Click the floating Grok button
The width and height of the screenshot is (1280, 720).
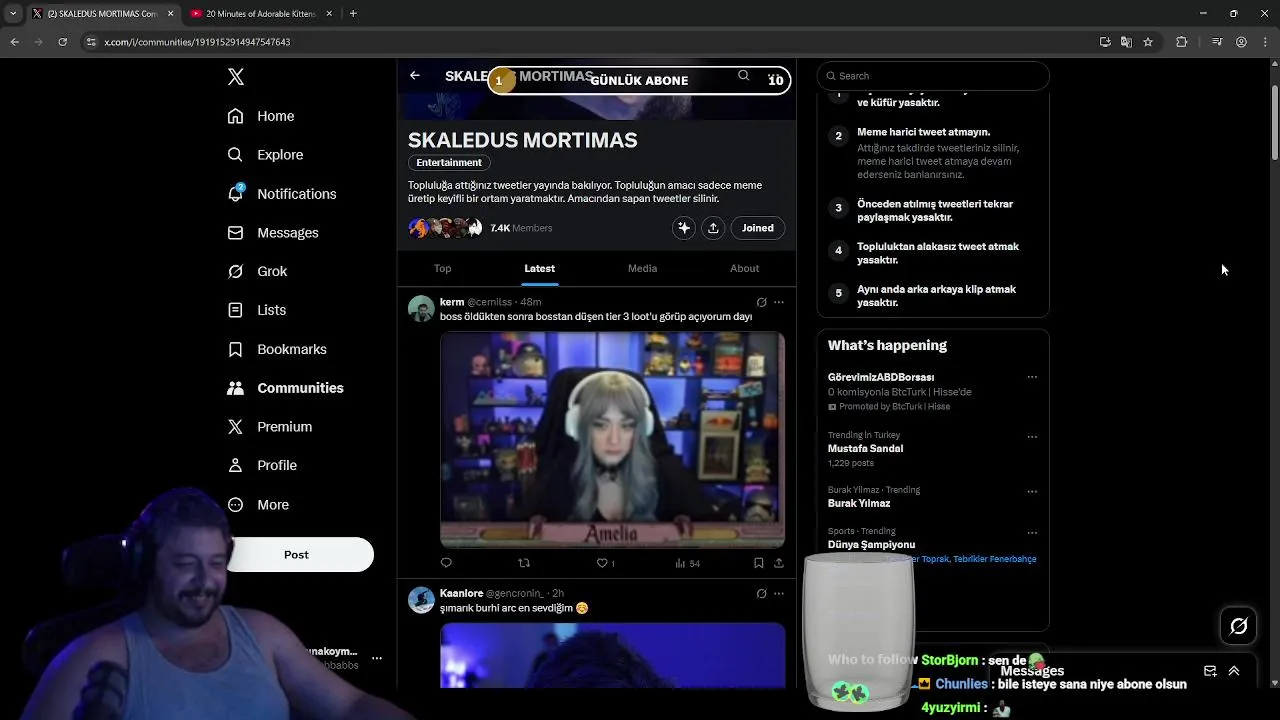click(x=1239, y=626)
